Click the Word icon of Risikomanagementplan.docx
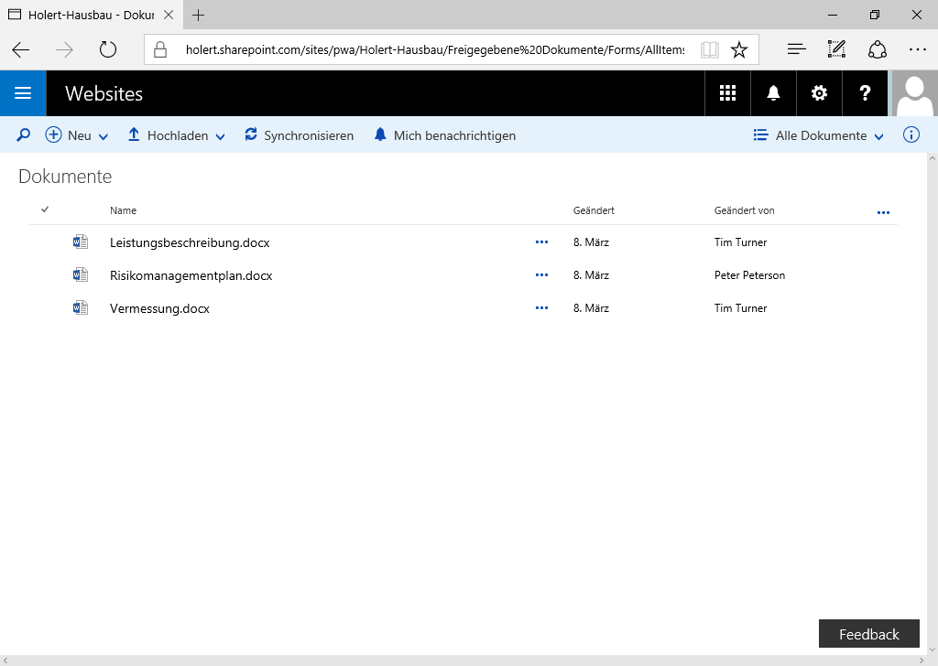This screenshot has width=938, height=666. (x=80, y=275)
